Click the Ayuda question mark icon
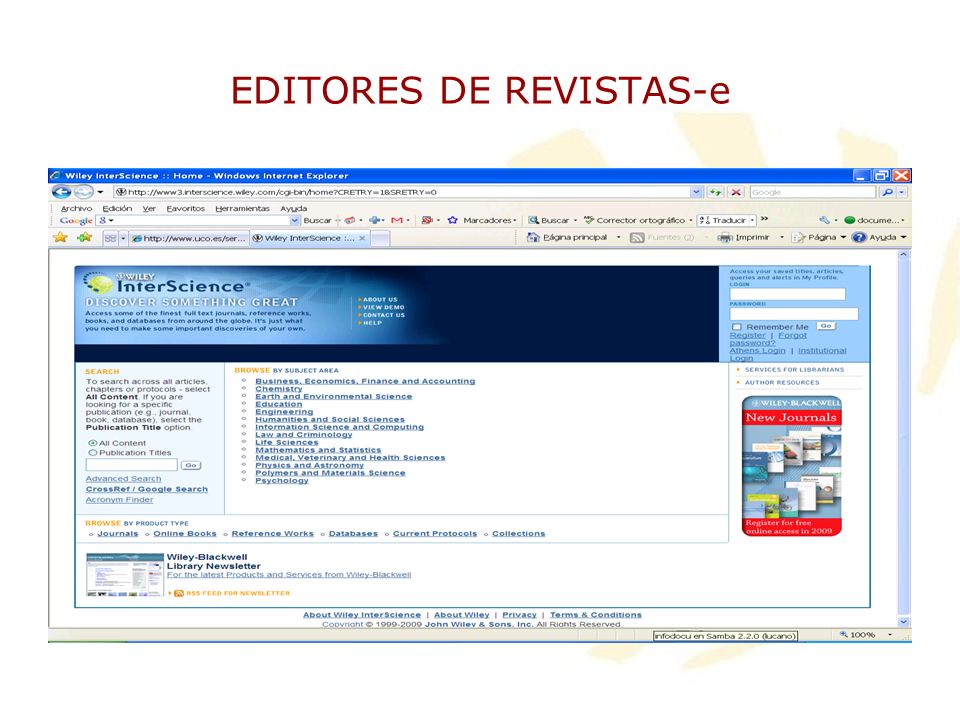Viewport: 960px width, 720px height. pyautogui.click(x=860, y=238)
